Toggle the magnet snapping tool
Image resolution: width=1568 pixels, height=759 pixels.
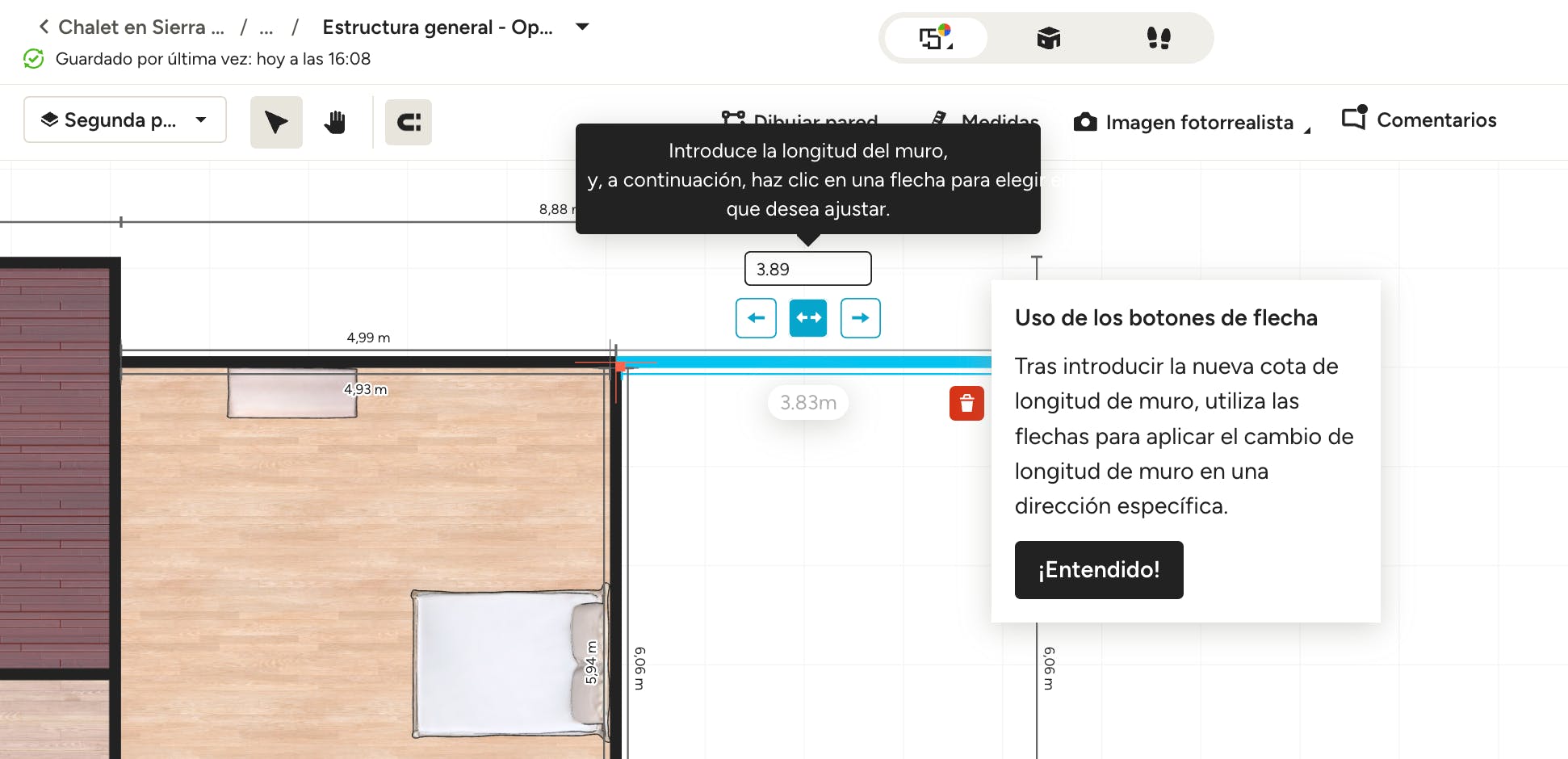click(409, 122)
